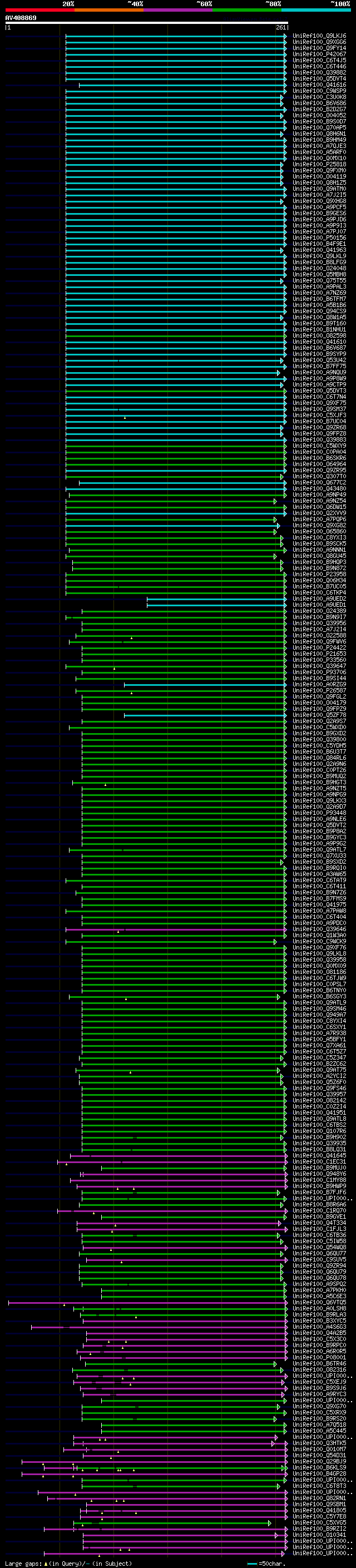Select the UniRef100_Q41975 label
The width and height of the screenshot is (356, 1568).
point(319,905)
